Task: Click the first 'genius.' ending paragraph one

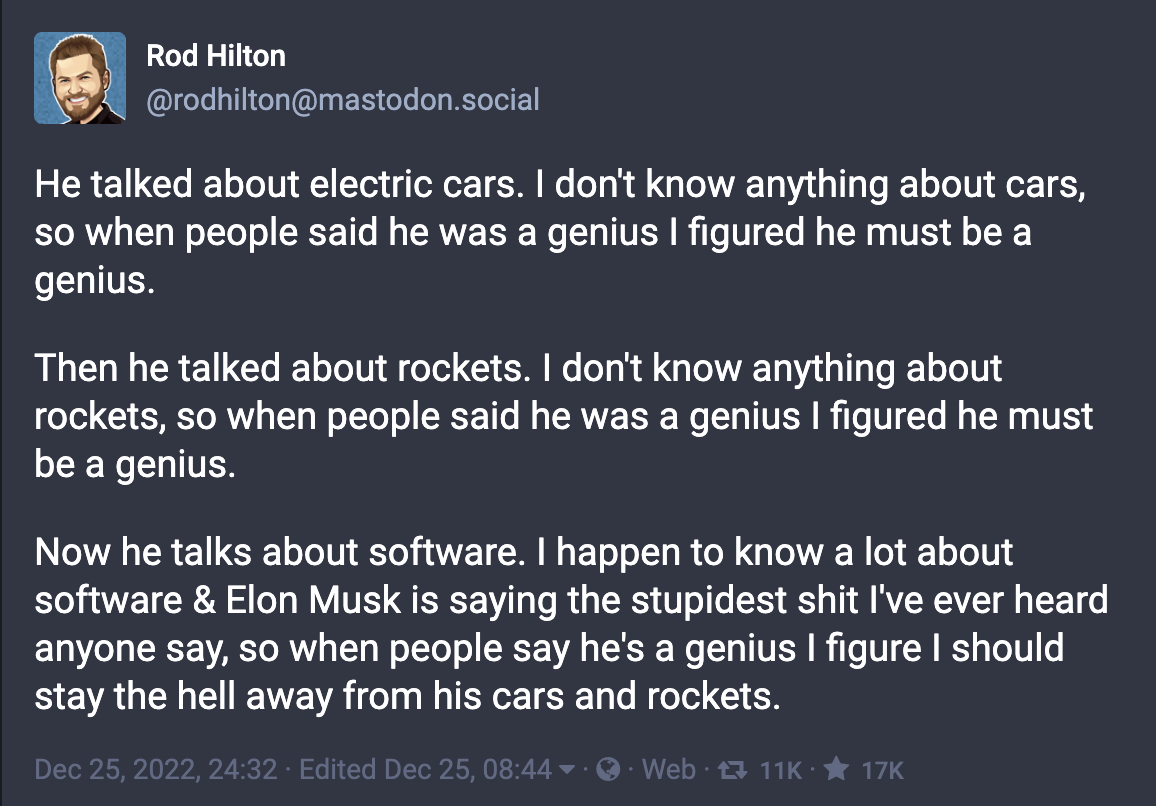Action: [94, 281]
